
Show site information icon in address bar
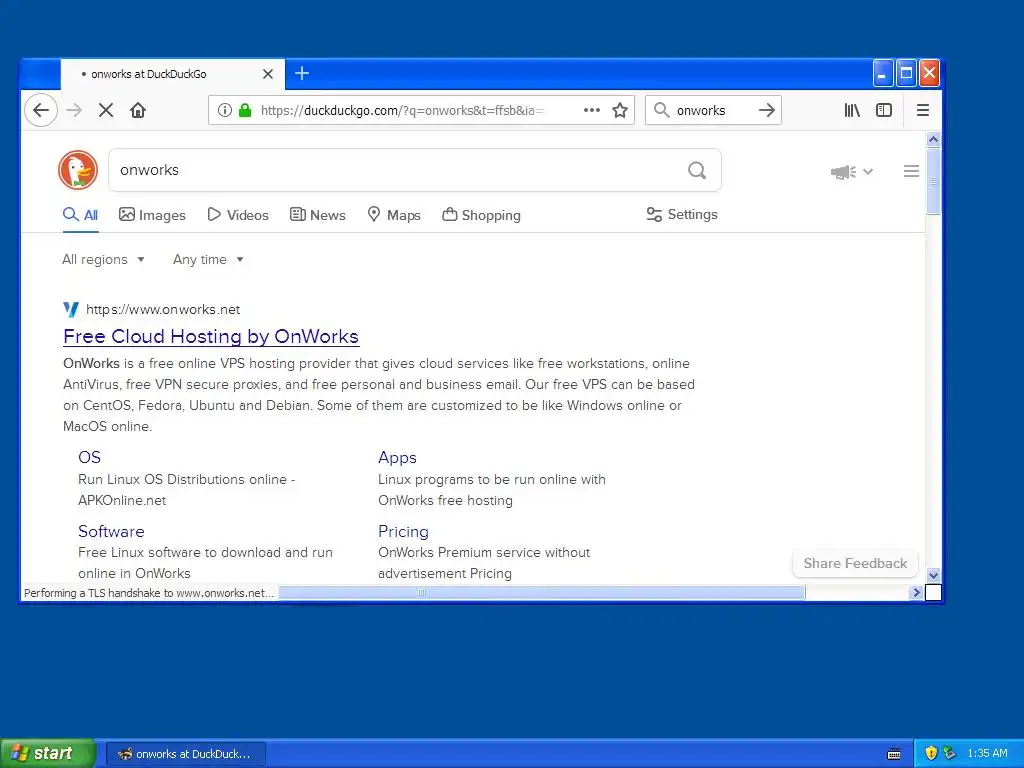pyautogui.click(x=225, y=110)
